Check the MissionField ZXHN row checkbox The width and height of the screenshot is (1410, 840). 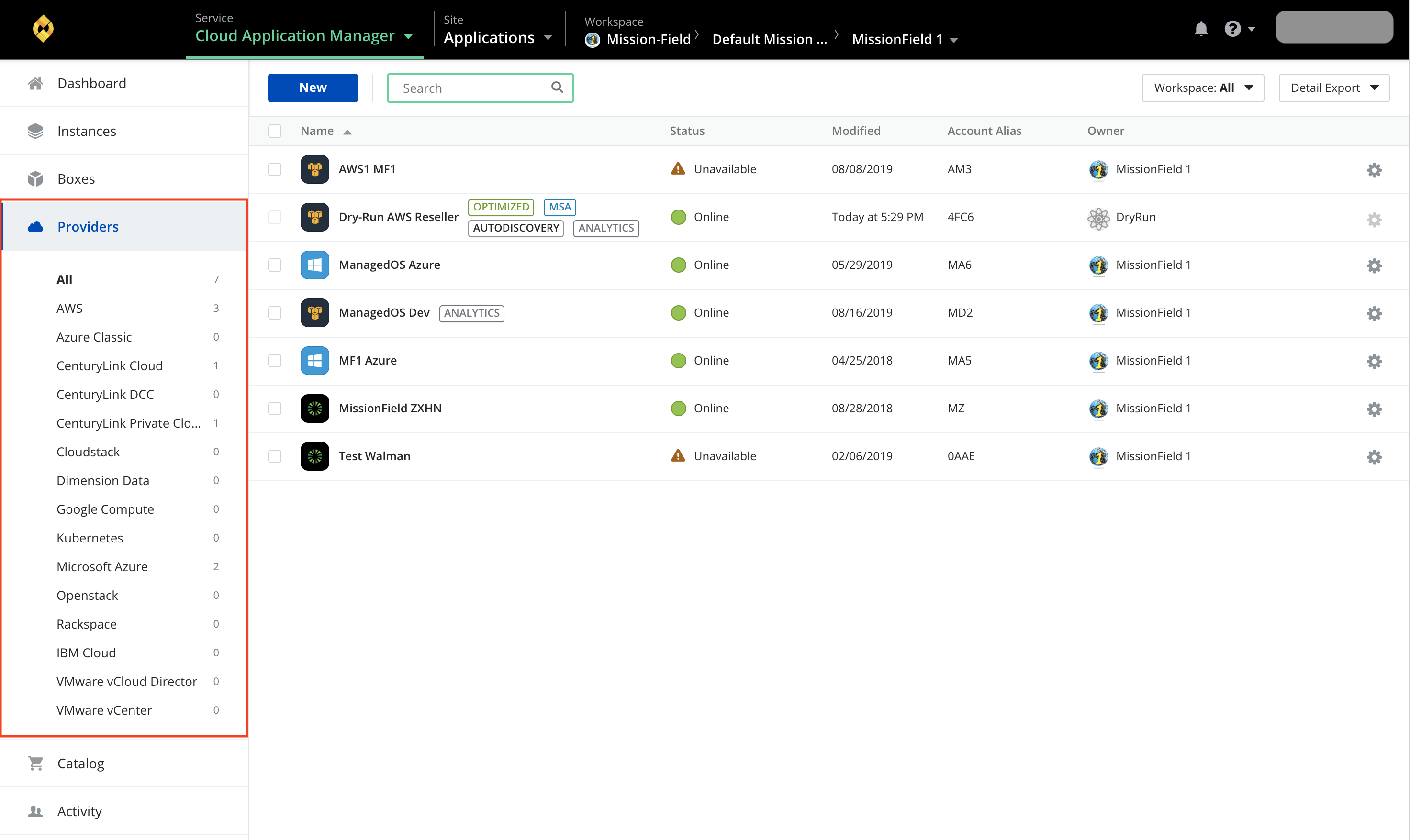click(275, 408)
